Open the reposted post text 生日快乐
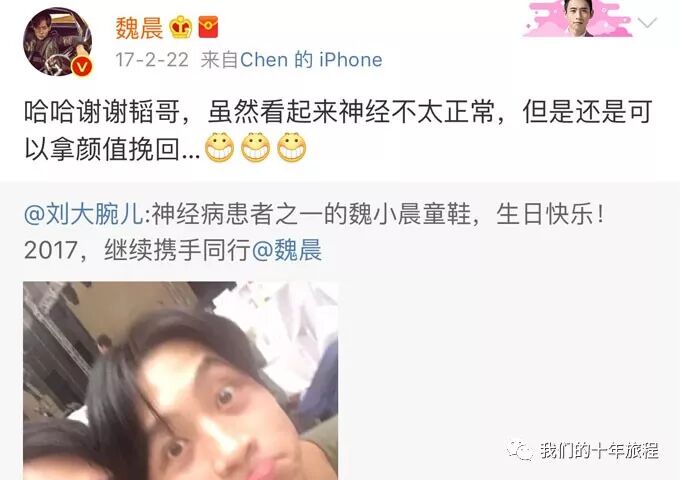Screen dimensions: 680x480 pos(549,214)
